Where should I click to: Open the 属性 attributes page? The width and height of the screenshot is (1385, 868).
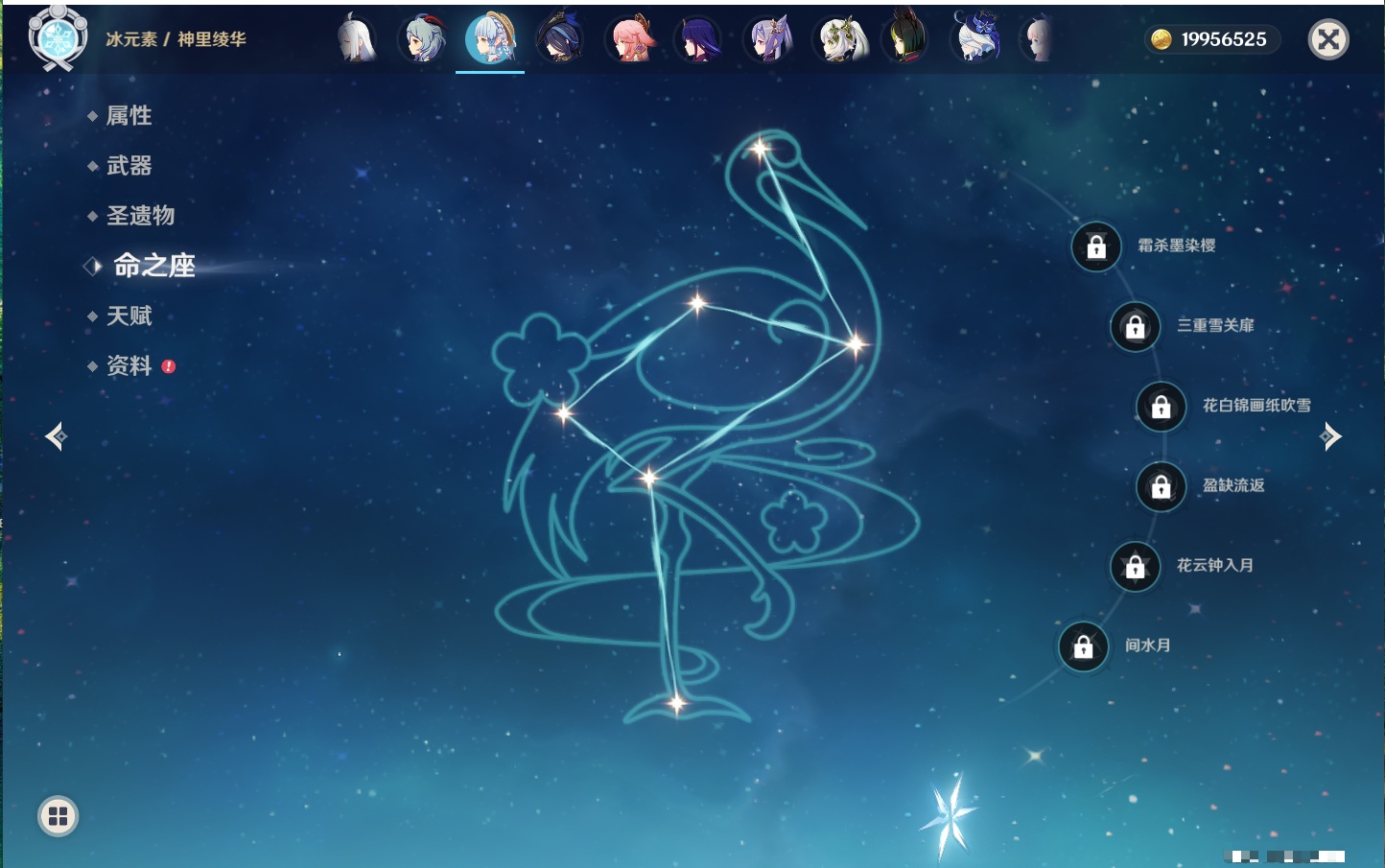click(129, 116)
